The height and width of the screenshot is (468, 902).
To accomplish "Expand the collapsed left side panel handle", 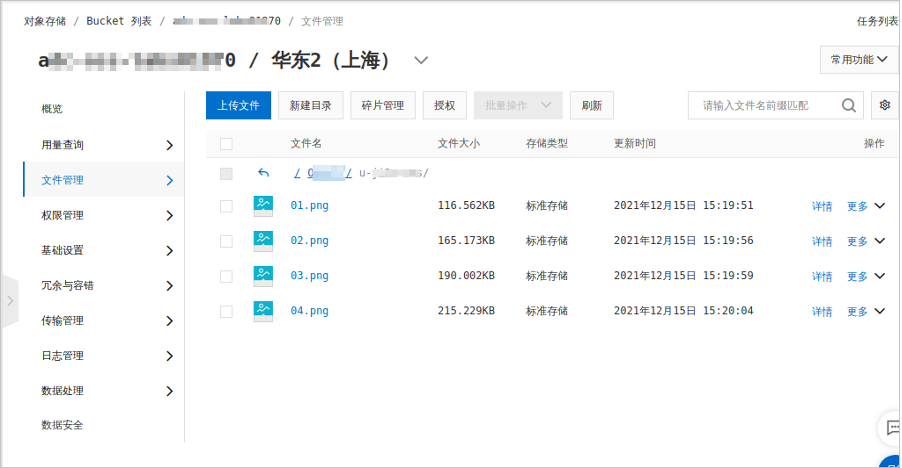I will 10,300.
